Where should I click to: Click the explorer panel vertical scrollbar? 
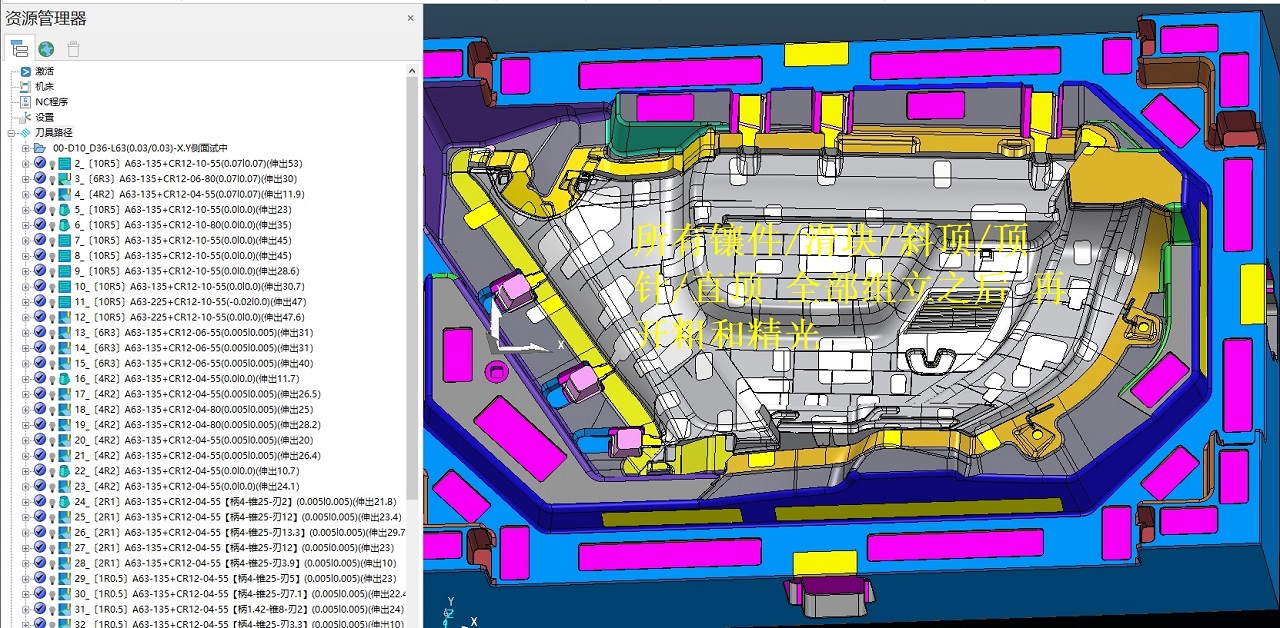[x=412, y=300]
